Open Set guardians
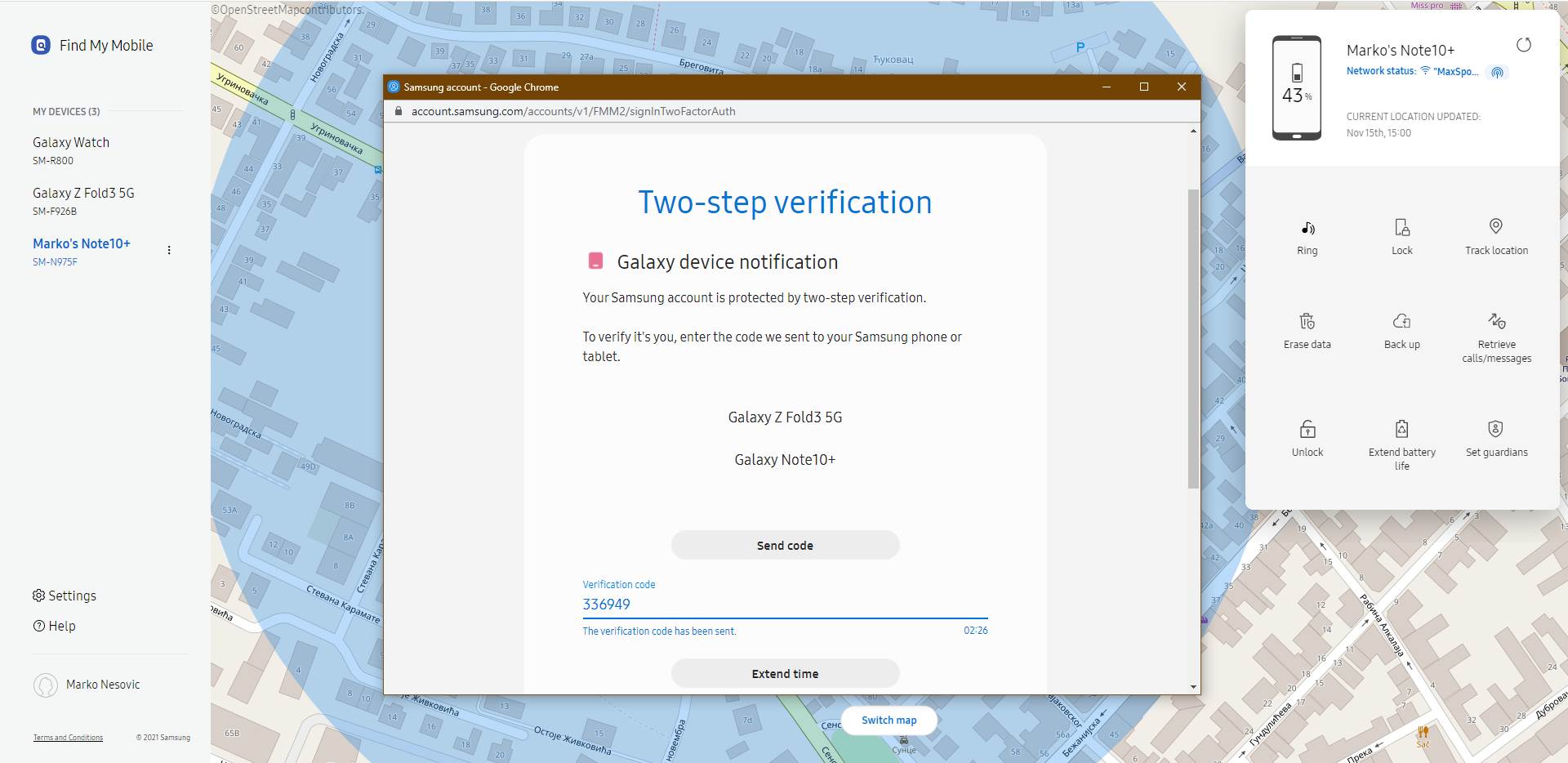Viewport: 1568px width, 763px height. tap(1495, 439)
